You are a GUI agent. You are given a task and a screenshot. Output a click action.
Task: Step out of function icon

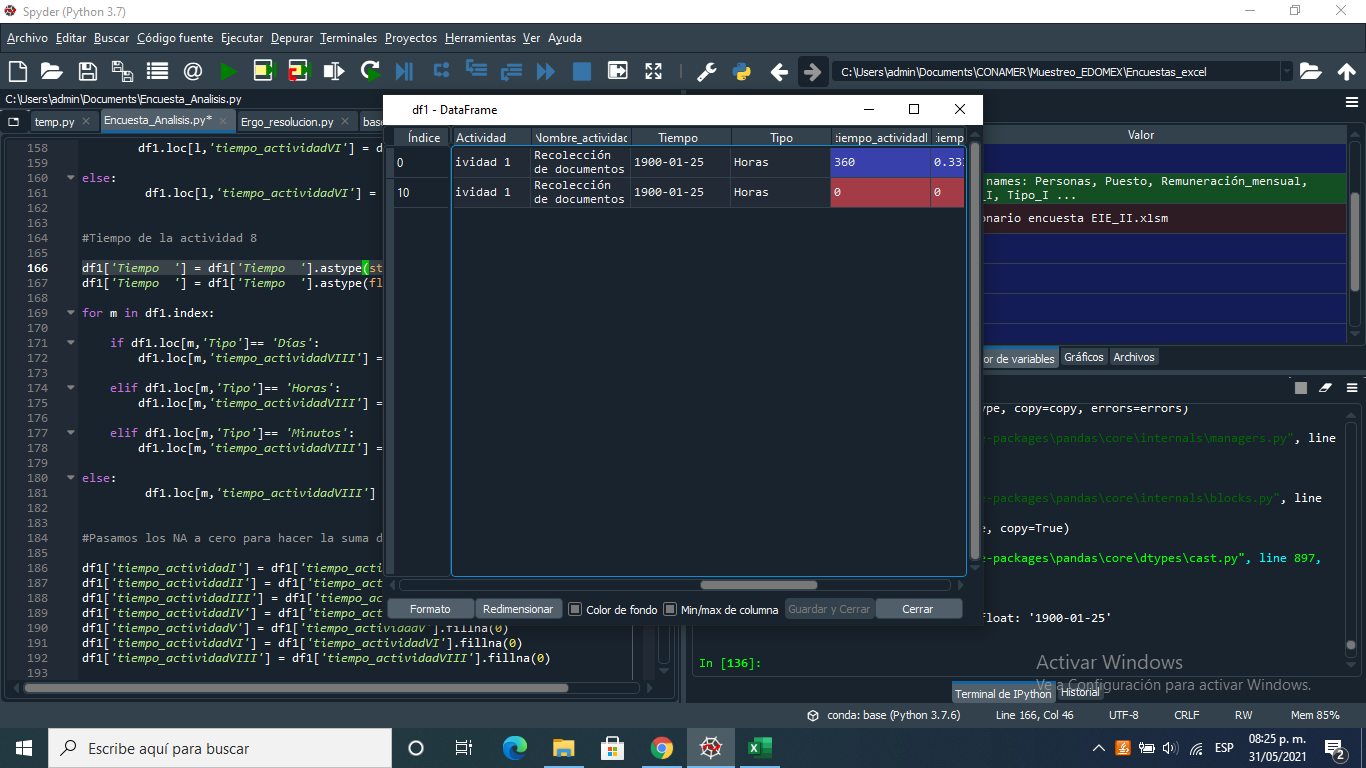511,71
